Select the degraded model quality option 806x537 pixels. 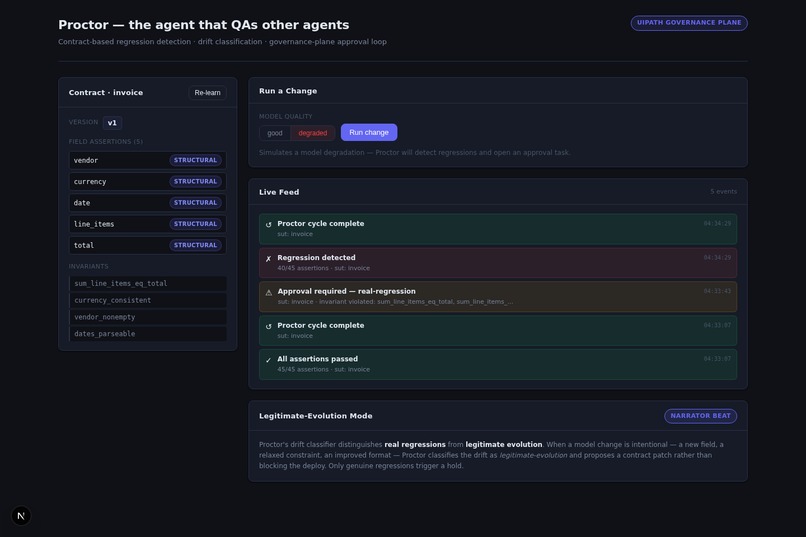(x=313, y=133)
